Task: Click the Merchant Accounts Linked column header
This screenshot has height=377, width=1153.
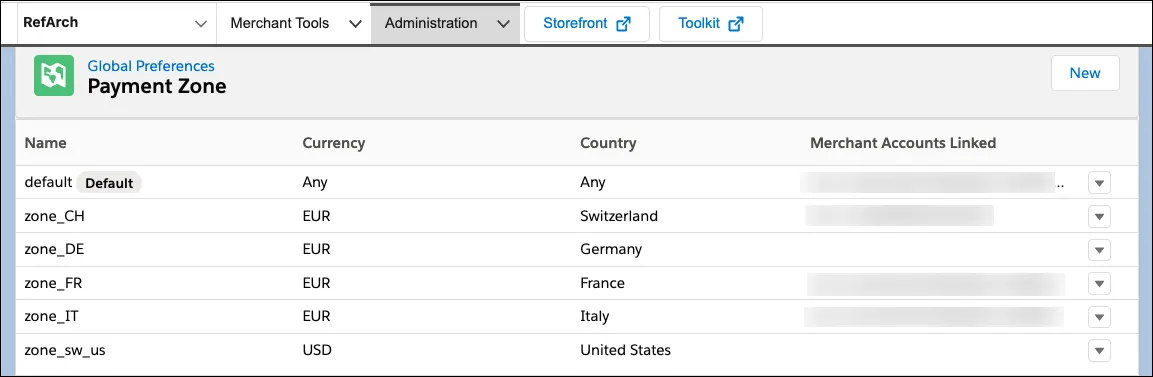Action: click(x=903, y=143)
